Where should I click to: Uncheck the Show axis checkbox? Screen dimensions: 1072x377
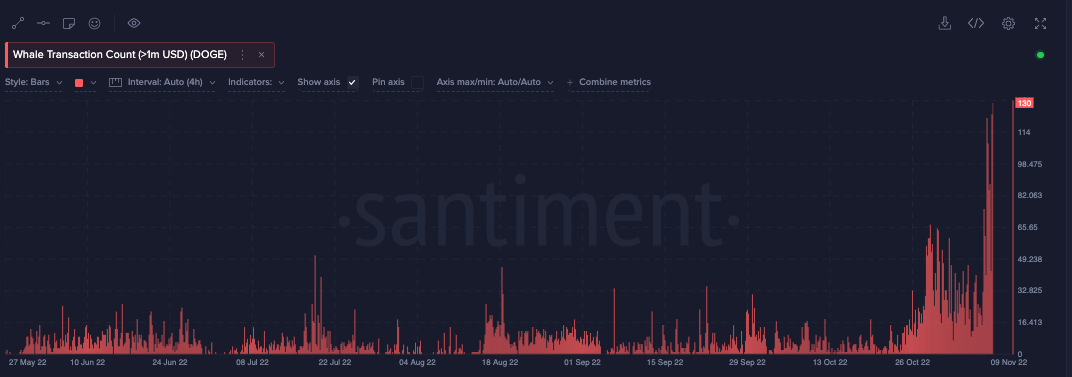(x=352, y=82)
